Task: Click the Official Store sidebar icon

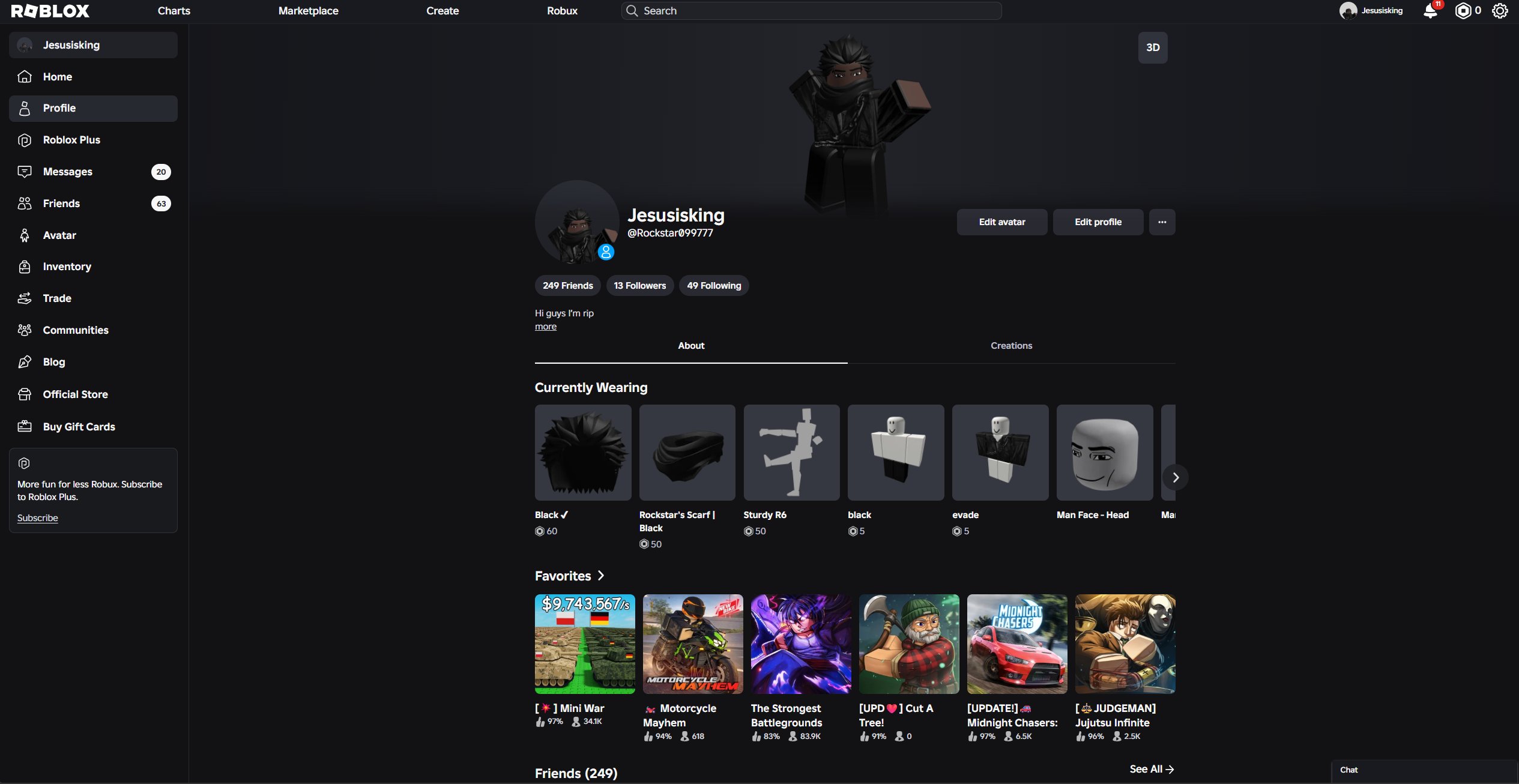Action: (x=25, y=394)
